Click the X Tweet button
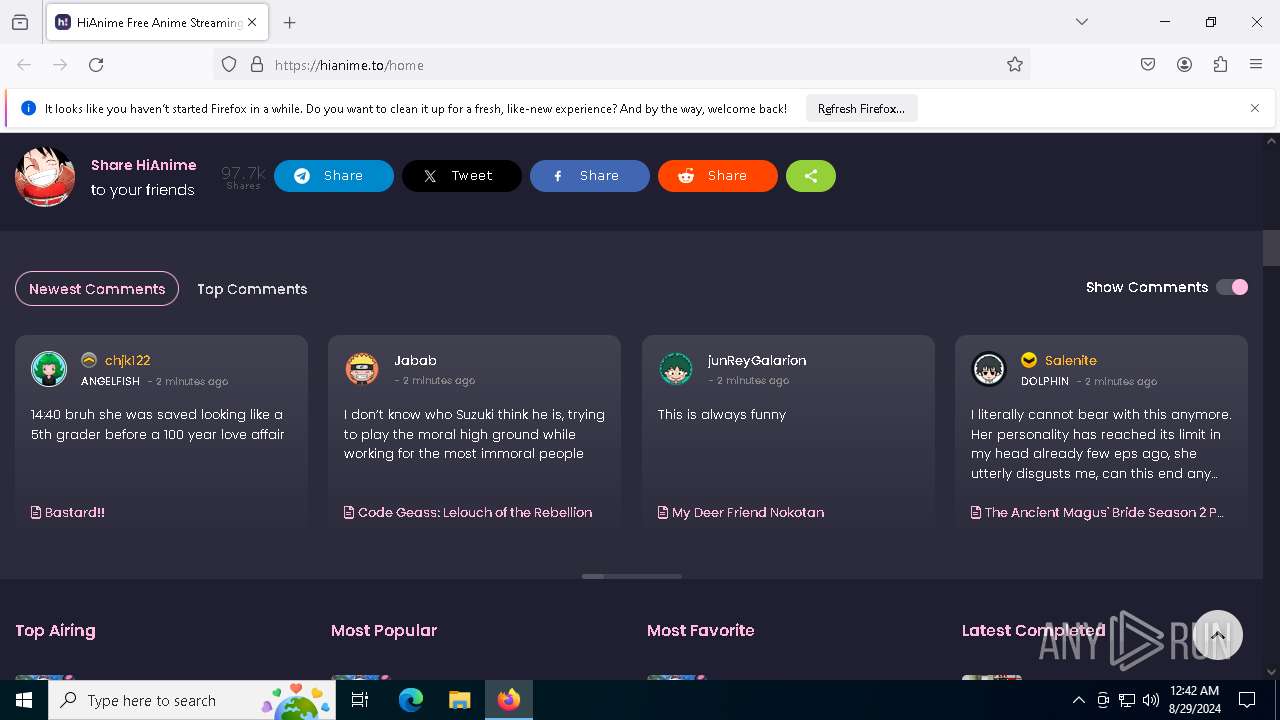Image resolution: width=1280 pixels, height=720 pixels. [x=462, y=176]
